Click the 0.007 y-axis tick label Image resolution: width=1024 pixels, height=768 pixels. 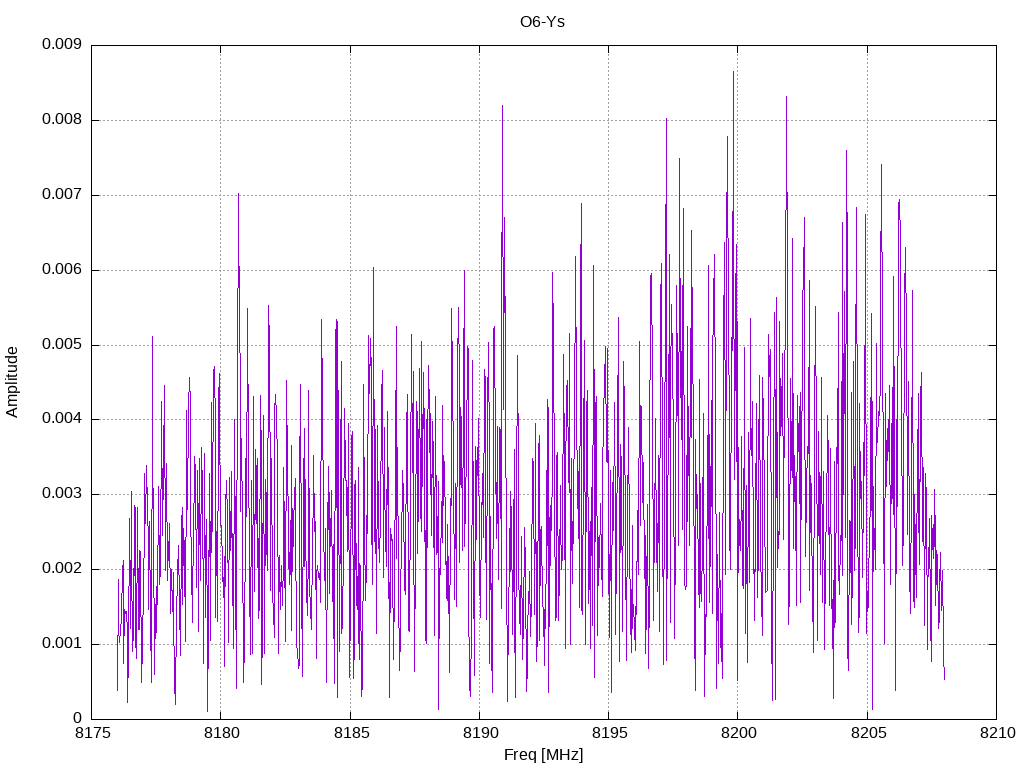click(62, 195)
